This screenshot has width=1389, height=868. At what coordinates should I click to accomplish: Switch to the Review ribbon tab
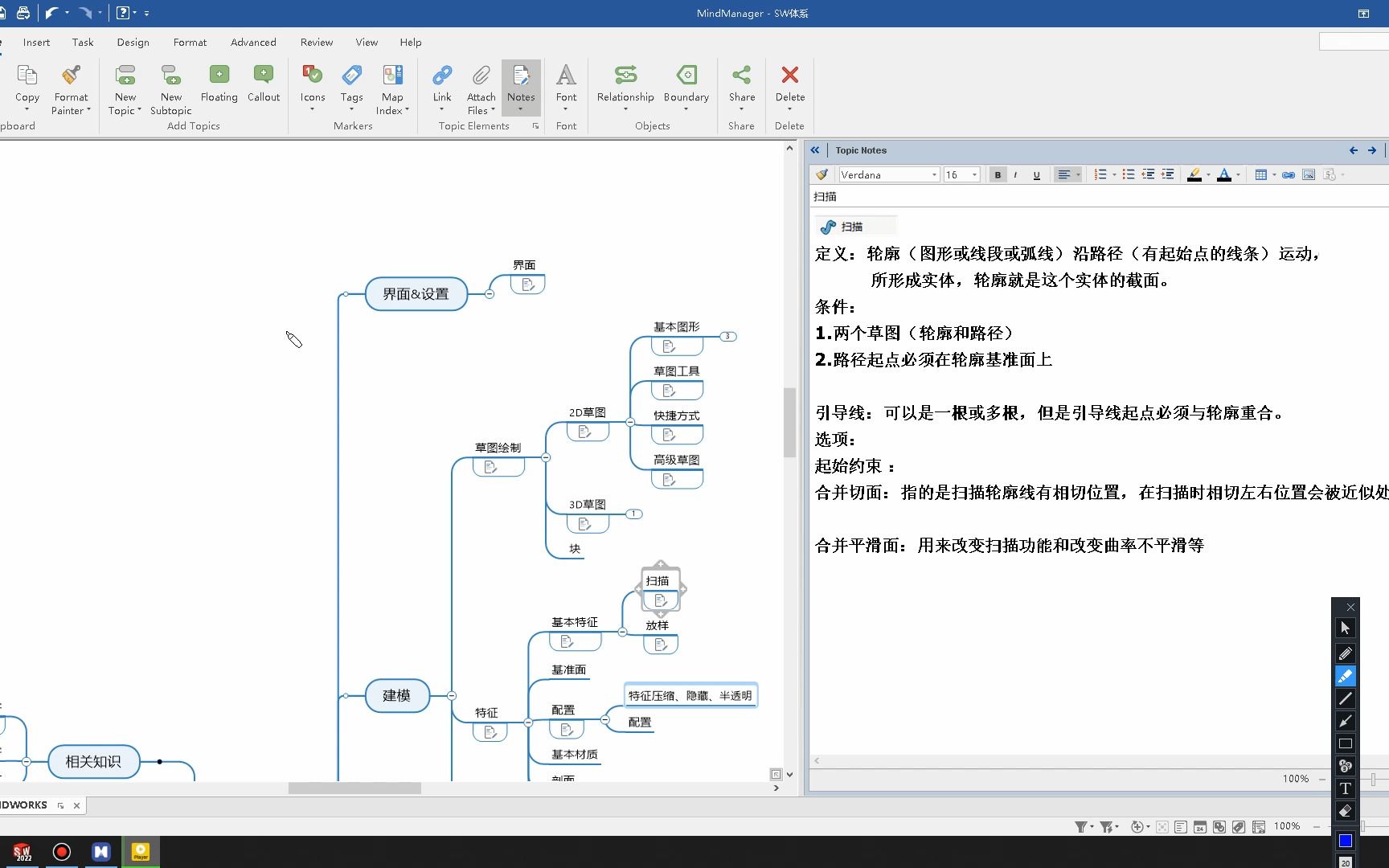[x=316, y=42]
